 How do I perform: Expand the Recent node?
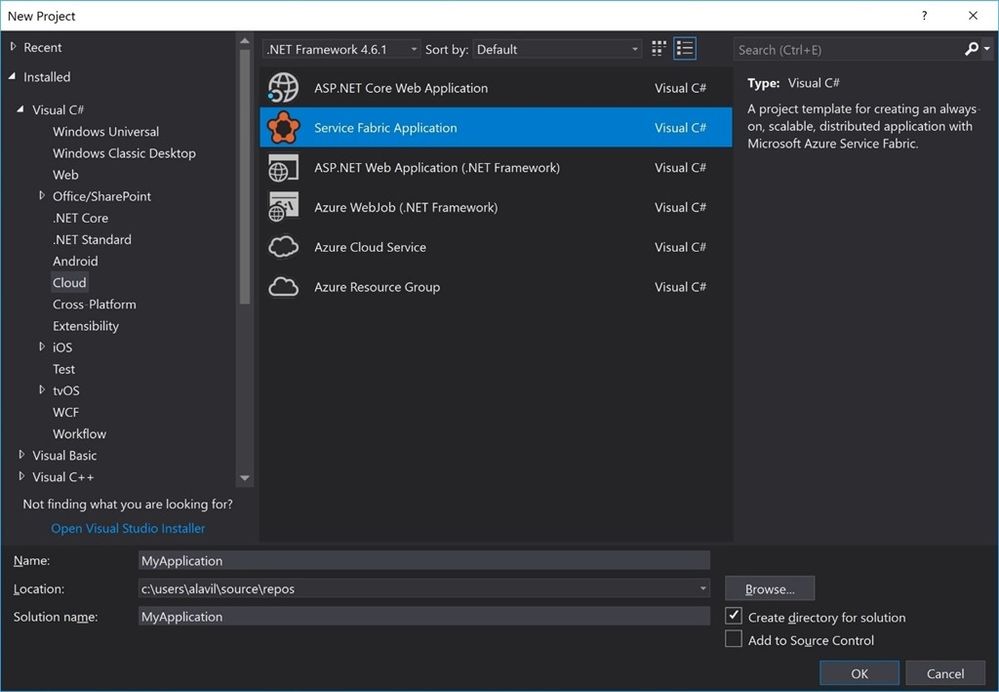click(x=13, y=47)
